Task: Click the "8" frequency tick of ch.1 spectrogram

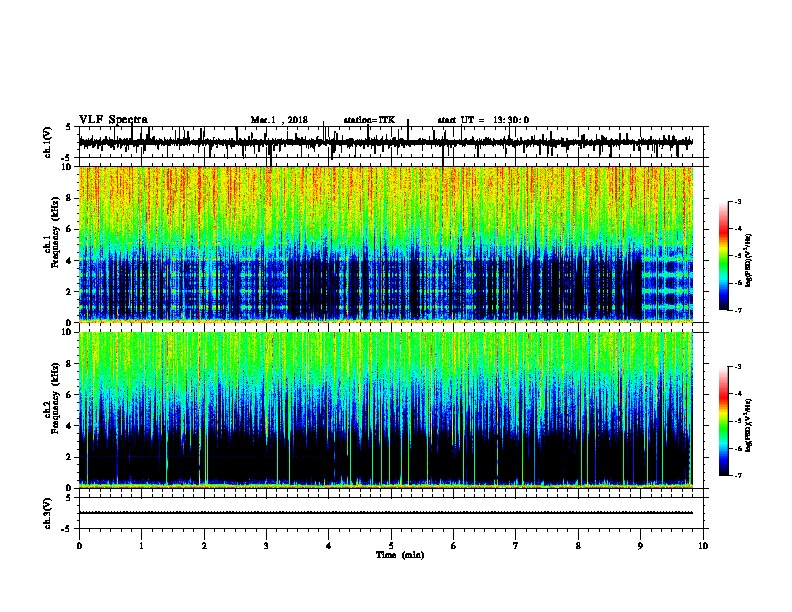Action: (x=70, y=198)
